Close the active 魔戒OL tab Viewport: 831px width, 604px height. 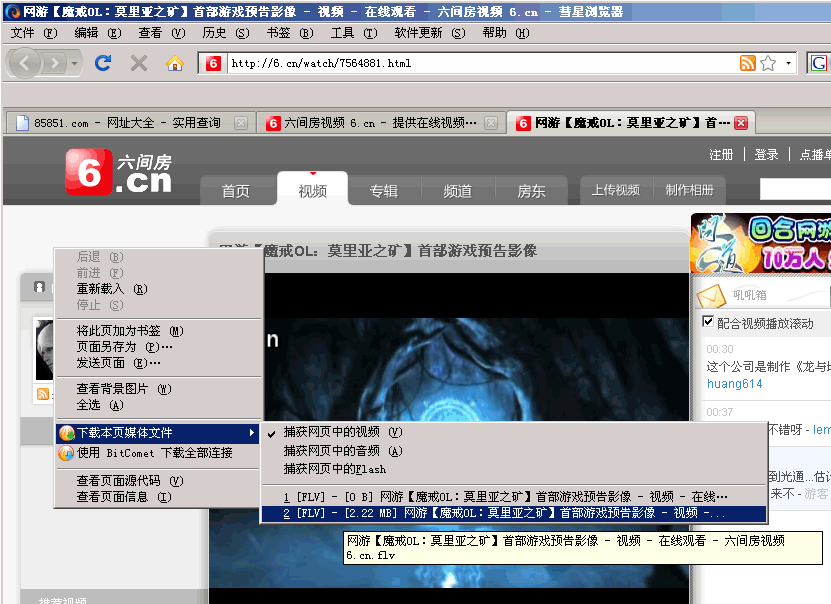(741, 123)
